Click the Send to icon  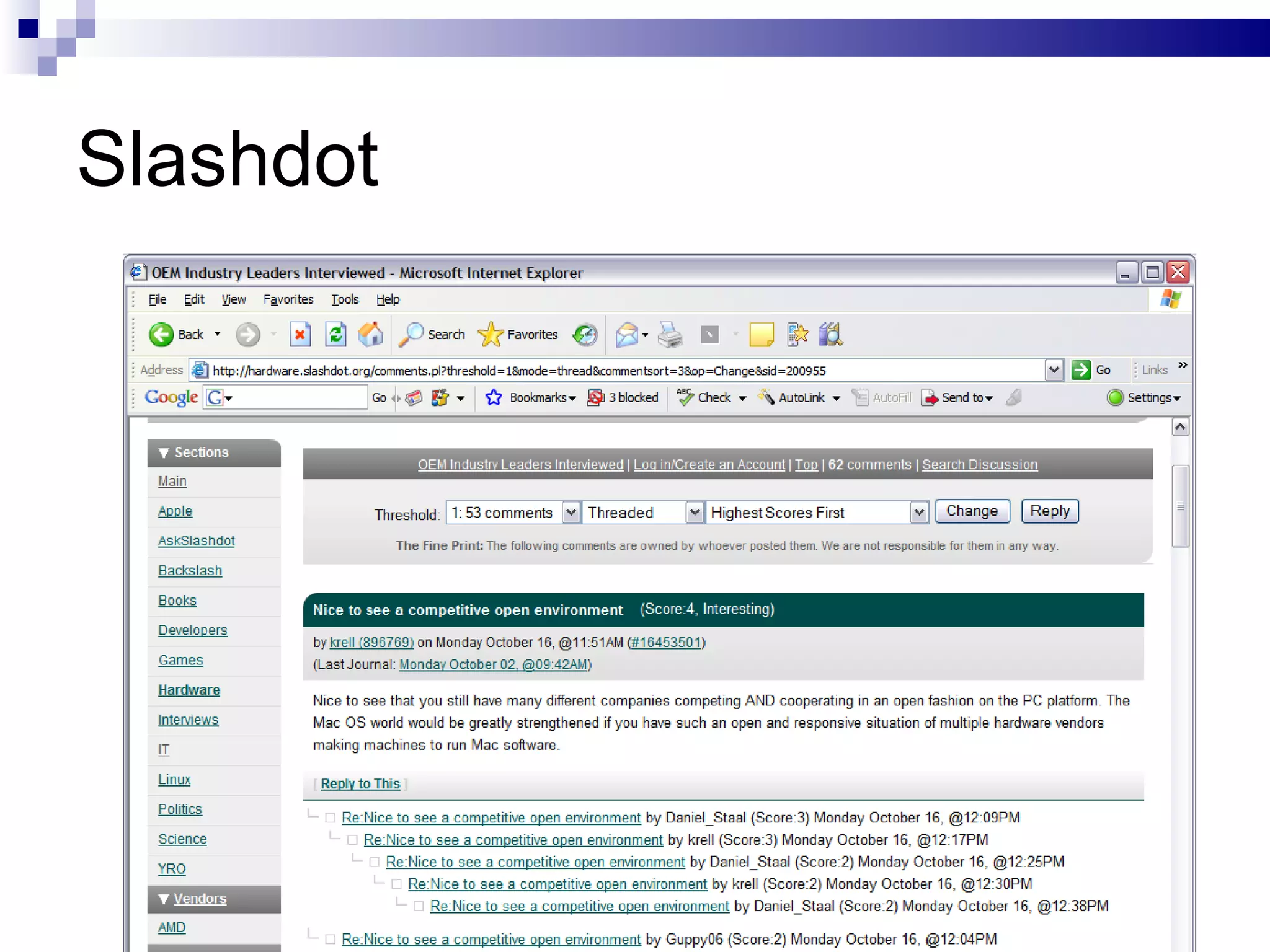tap(930, 397)
